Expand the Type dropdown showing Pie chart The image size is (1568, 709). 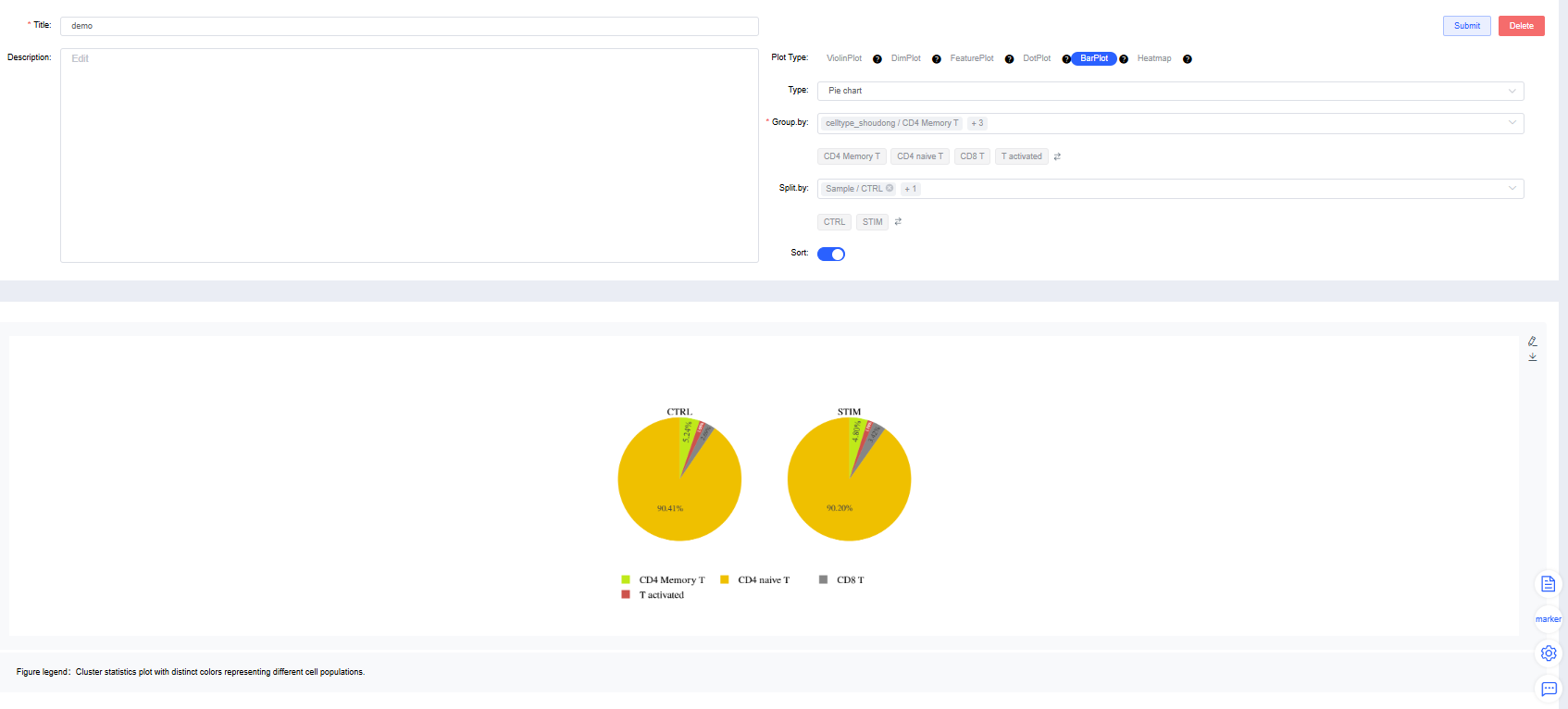coord(1170,91)
